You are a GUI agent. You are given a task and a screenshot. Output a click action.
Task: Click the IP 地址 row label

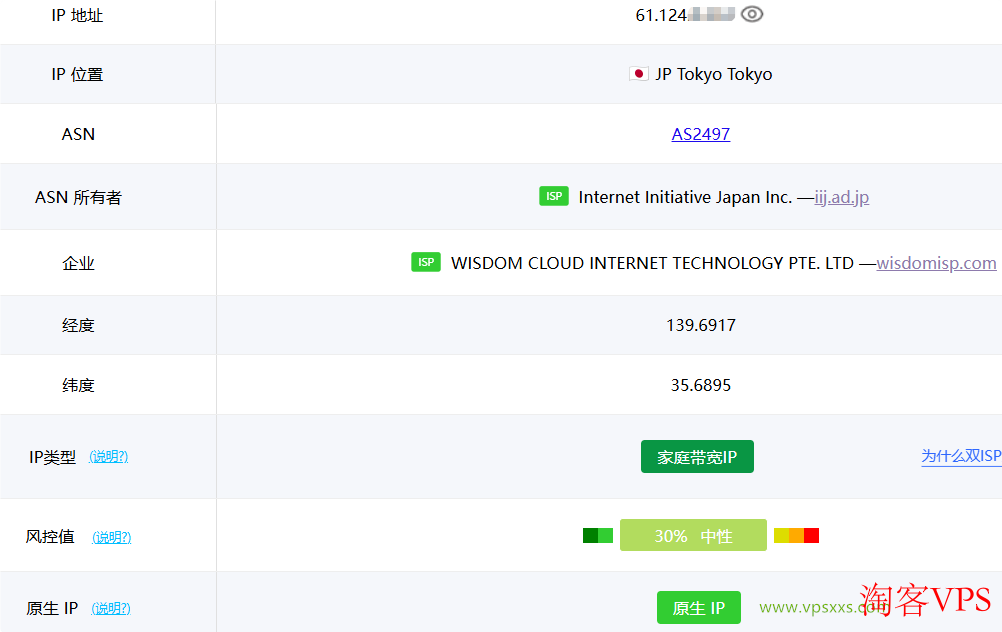tap(77, 15)
